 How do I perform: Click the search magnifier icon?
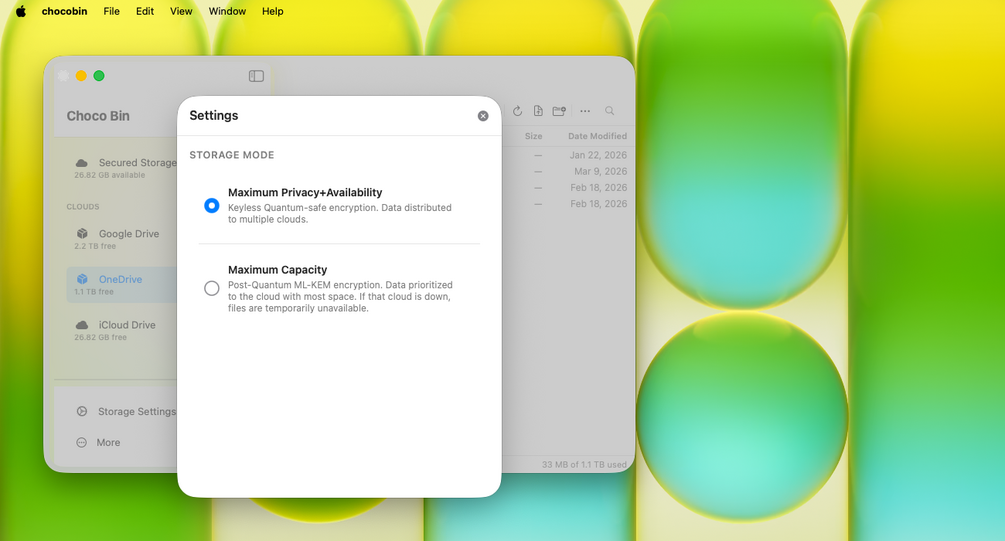[610, 111]
